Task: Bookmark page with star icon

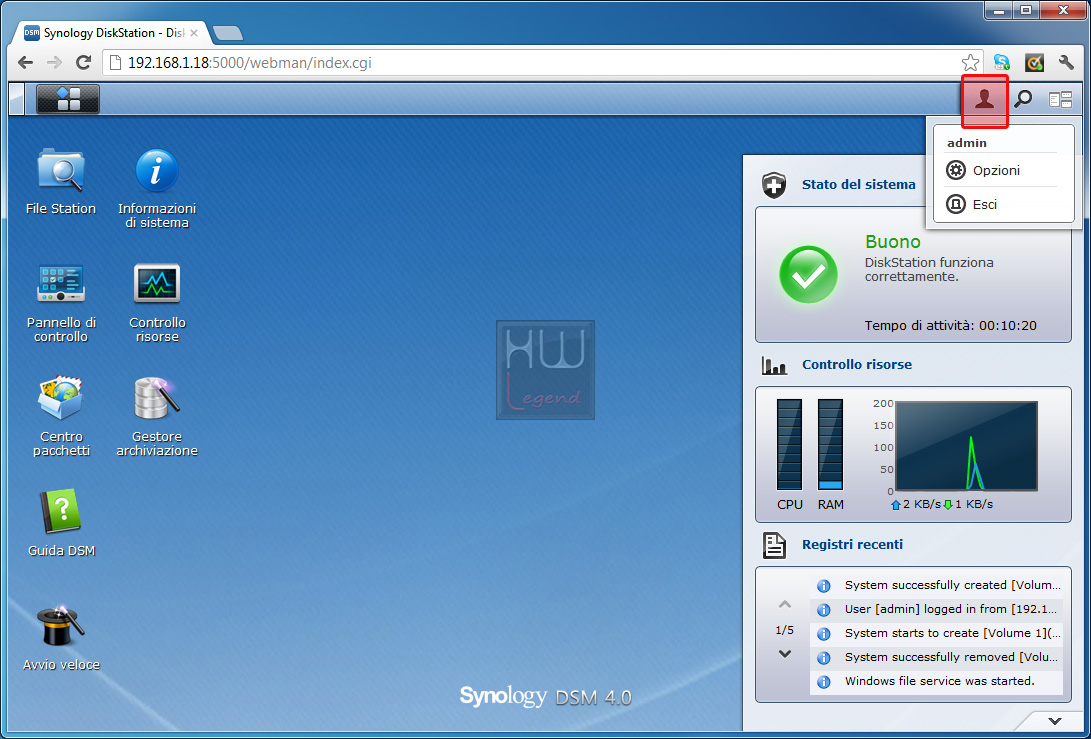Action: tap(970, 63)
